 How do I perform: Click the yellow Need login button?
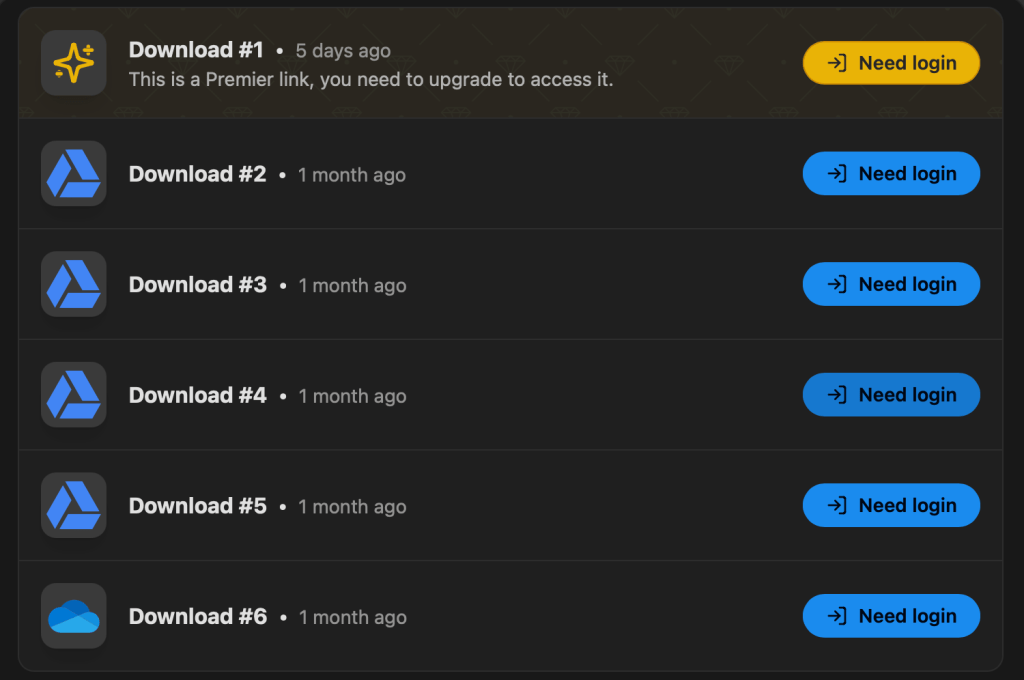coord(891,63)
